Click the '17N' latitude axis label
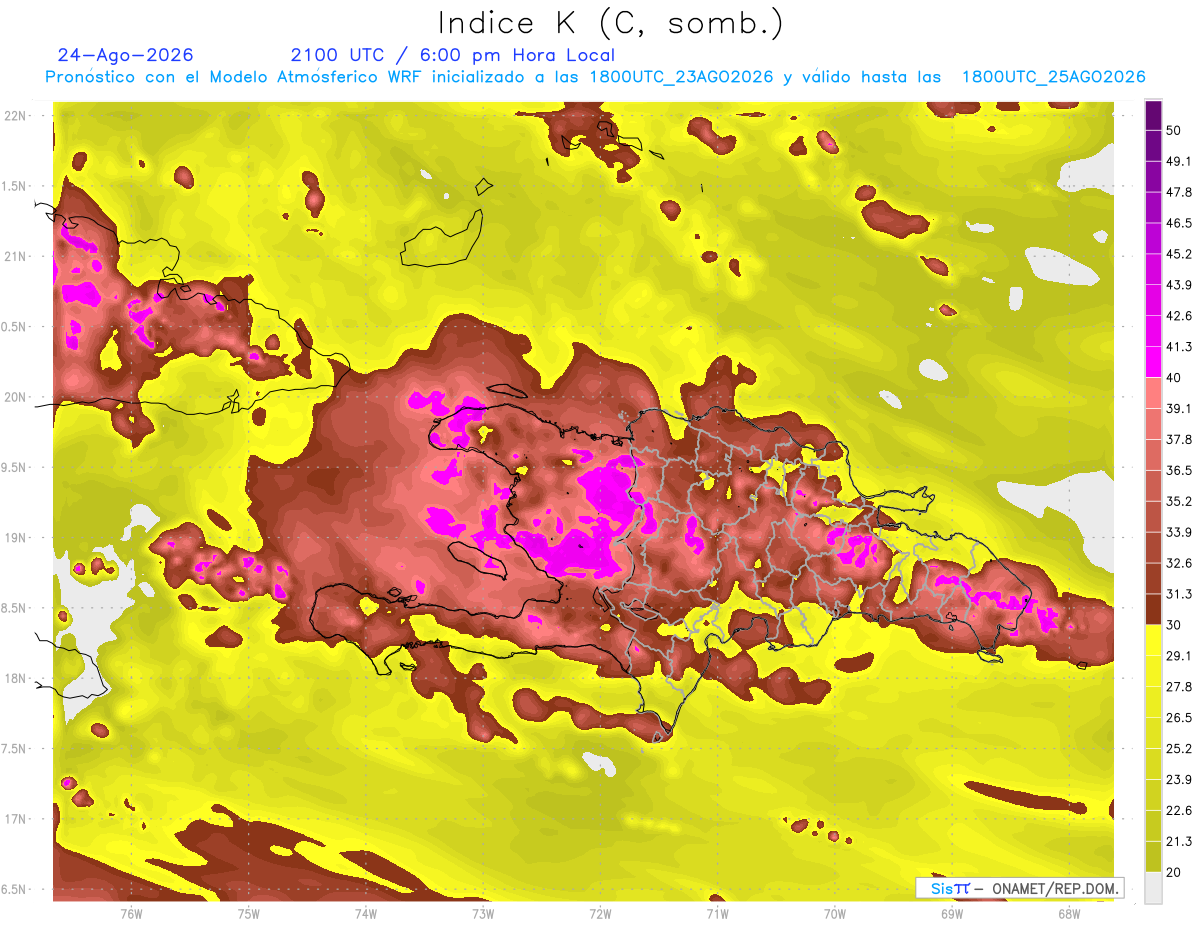This screenshot has width=1200, height=927. point(16,819)
